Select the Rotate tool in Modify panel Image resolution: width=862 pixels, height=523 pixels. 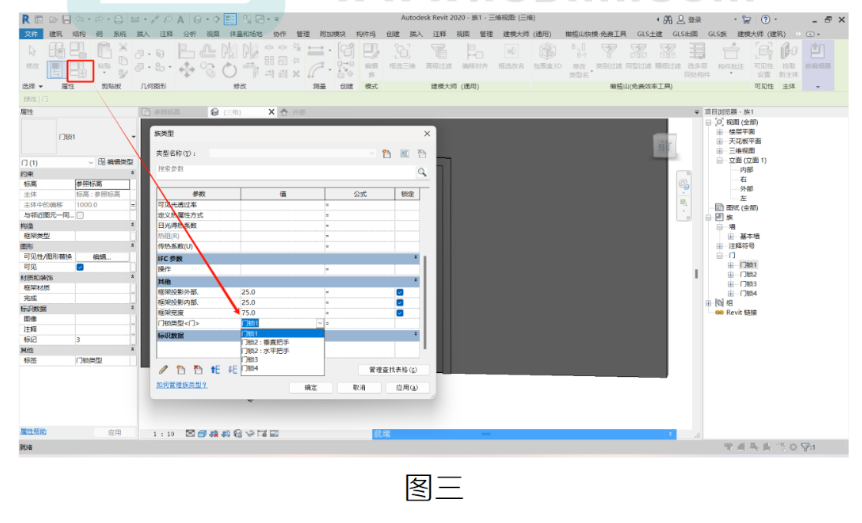pyautogui.click(x=230, y=70)
